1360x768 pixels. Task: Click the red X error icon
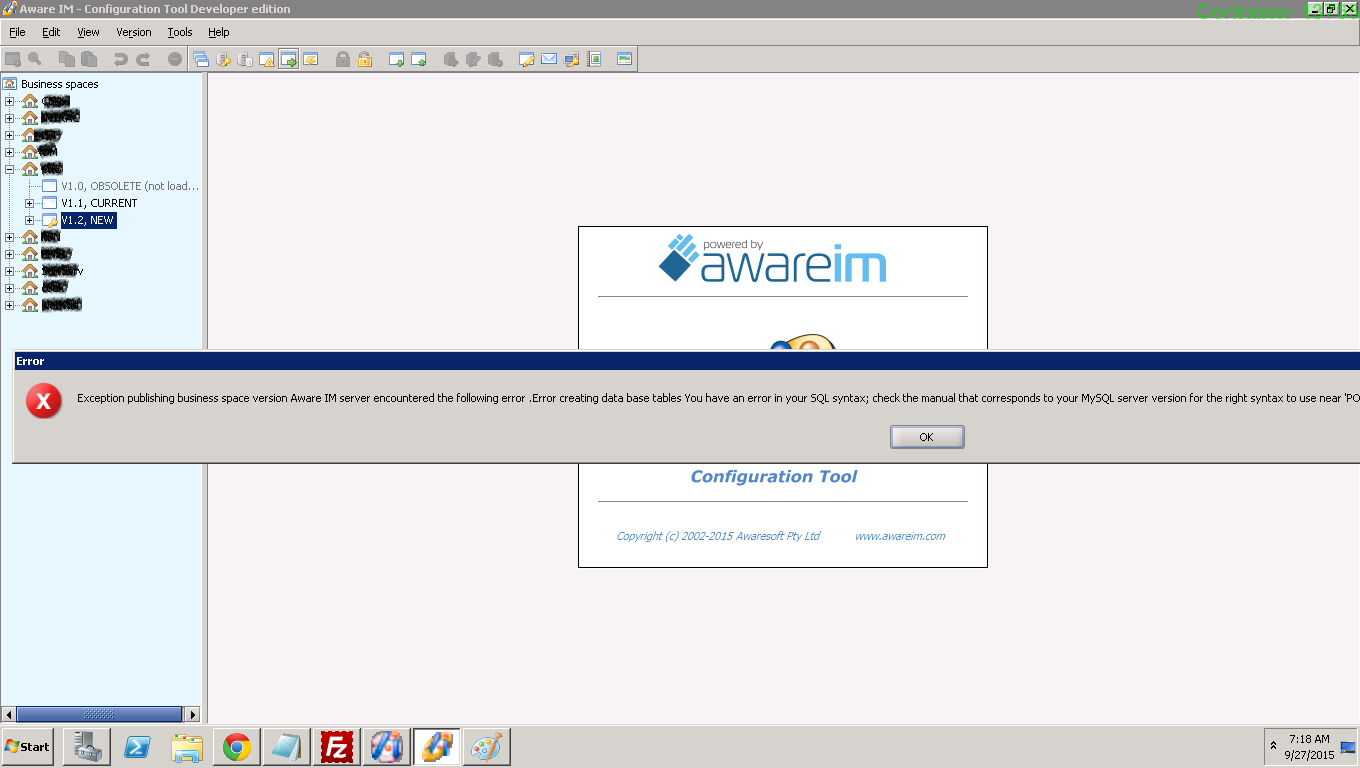tap(44, 402)
